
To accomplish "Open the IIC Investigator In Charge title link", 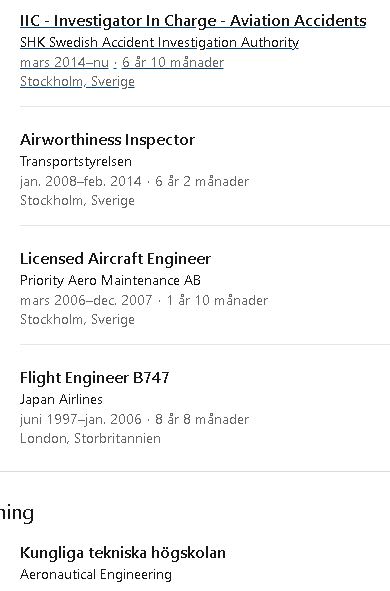I will pos(193,21).
